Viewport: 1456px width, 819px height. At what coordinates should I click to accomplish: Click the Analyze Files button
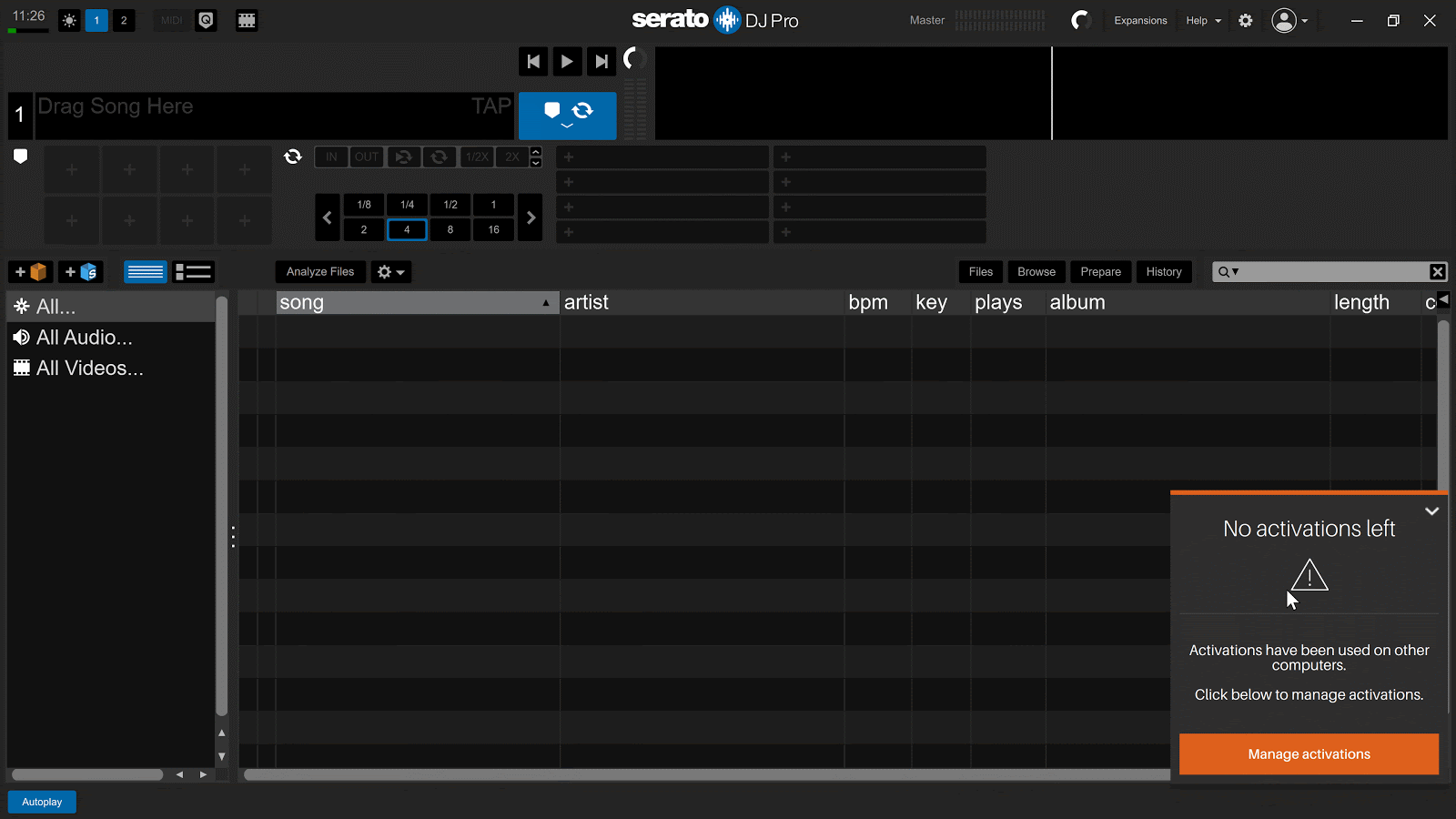[x=319, y=271]
